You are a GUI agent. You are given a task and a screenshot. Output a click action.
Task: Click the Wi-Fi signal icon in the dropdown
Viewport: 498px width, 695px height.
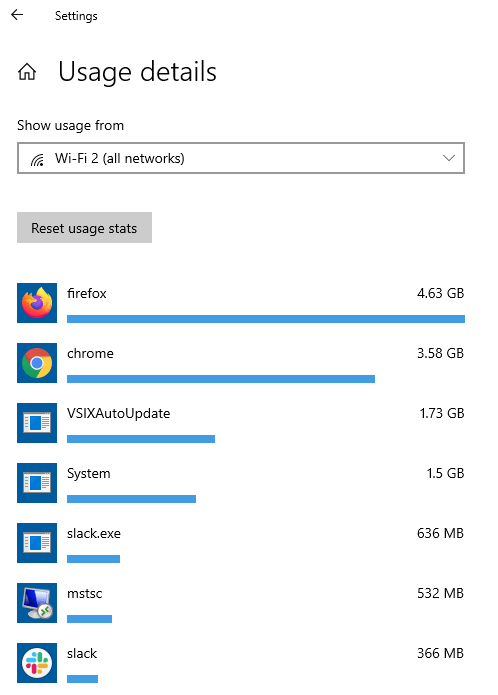click(x=38, y=159)
